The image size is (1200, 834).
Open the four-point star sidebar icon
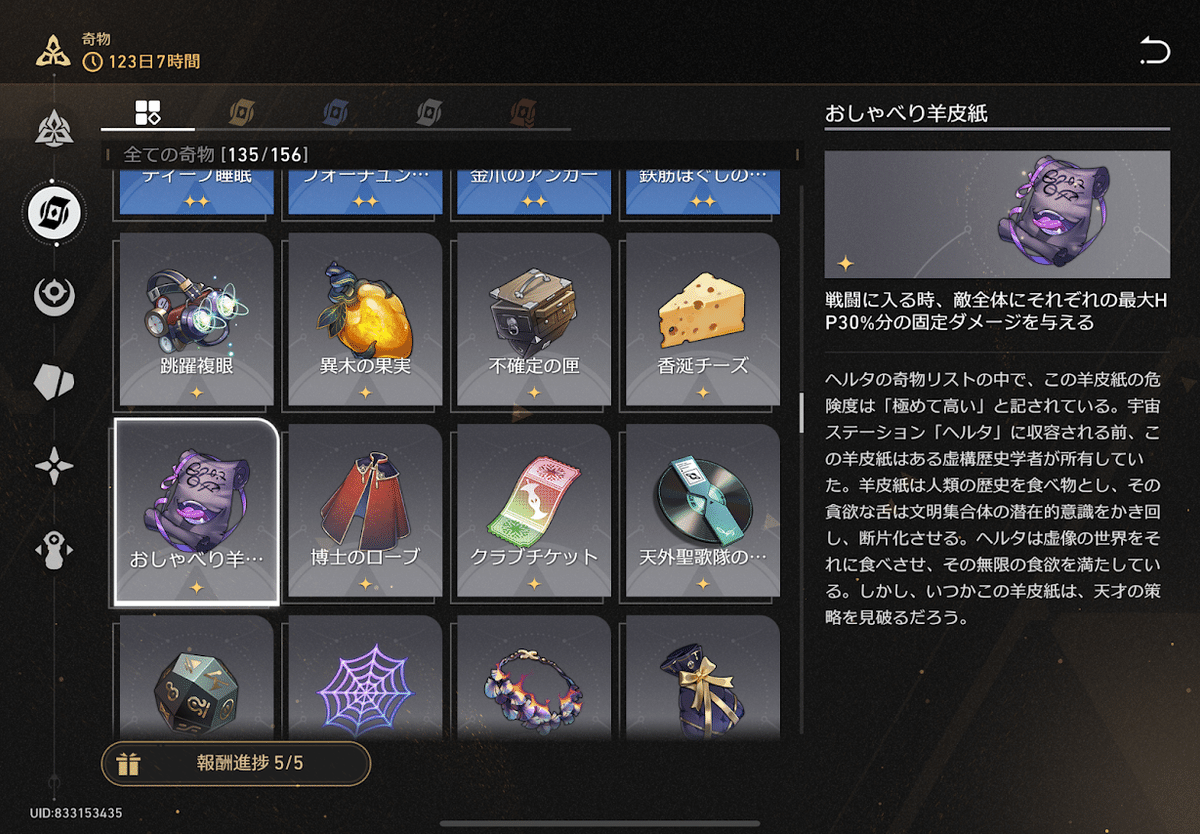[x=54, y=467]
